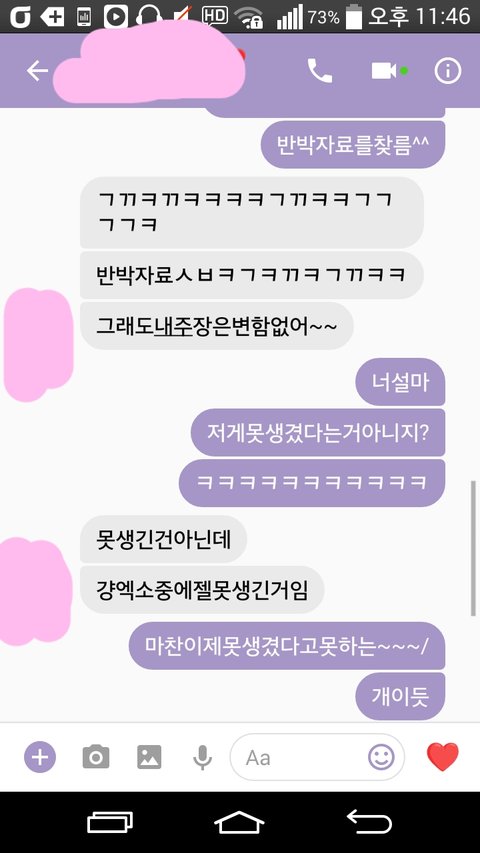
Task: Tap the microphone to record voice
Action: click(202, 757)
